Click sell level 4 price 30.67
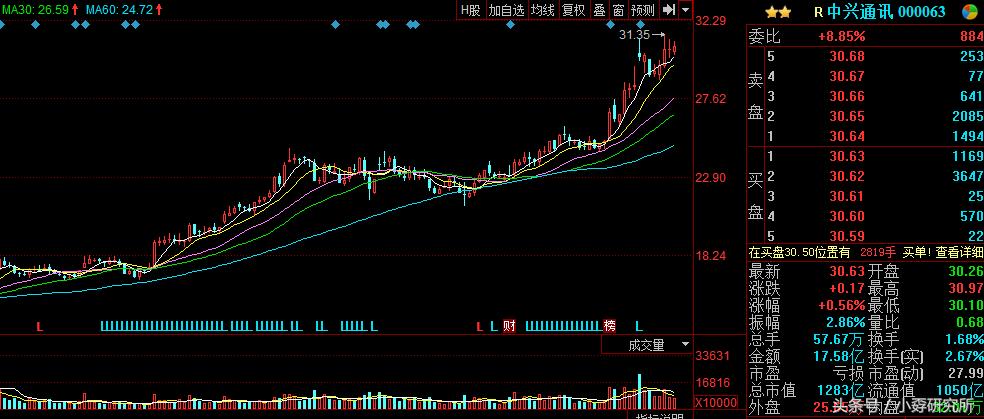 click(847, 77)
